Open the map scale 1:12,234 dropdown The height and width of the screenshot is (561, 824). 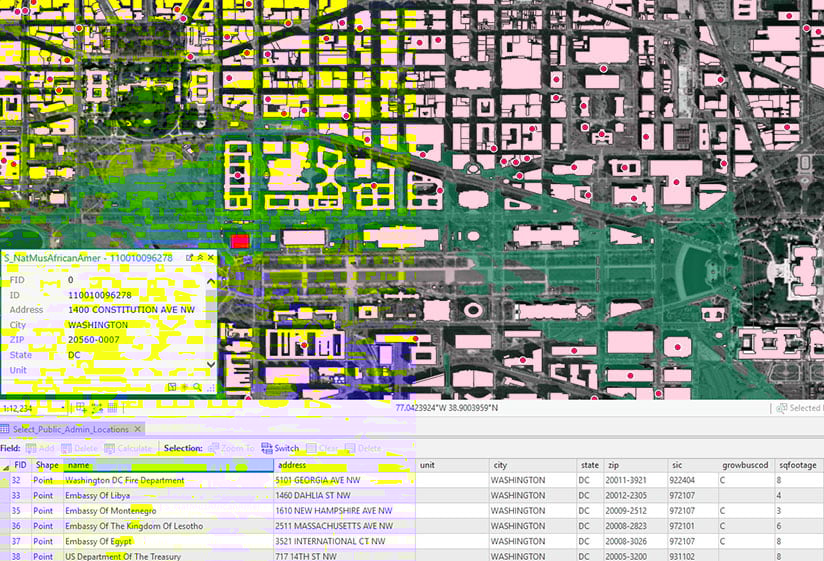(x=63, y=408)
